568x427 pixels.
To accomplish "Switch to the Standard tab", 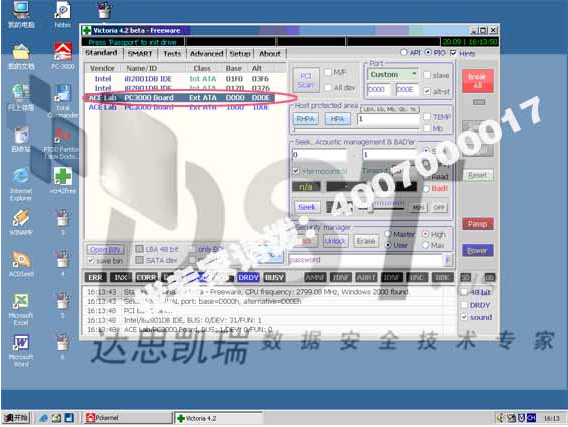I will pos(101,53).
